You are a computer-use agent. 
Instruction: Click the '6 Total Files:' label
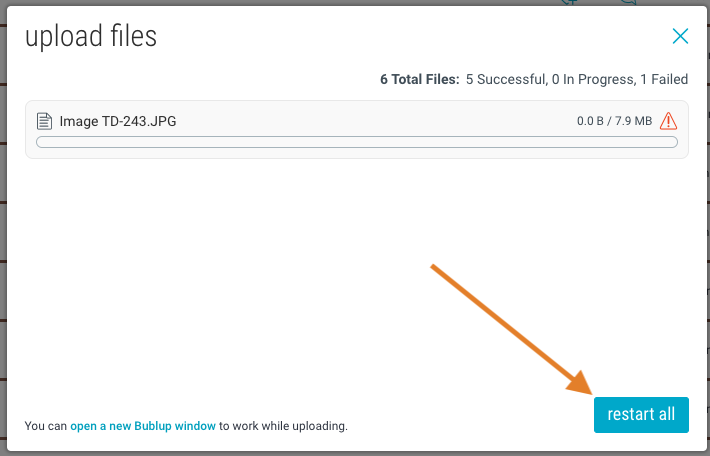coord(419,79)
